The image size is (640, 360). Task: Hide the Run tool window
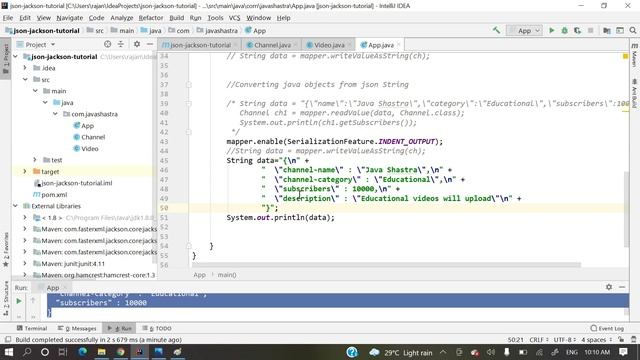point(622,287)
